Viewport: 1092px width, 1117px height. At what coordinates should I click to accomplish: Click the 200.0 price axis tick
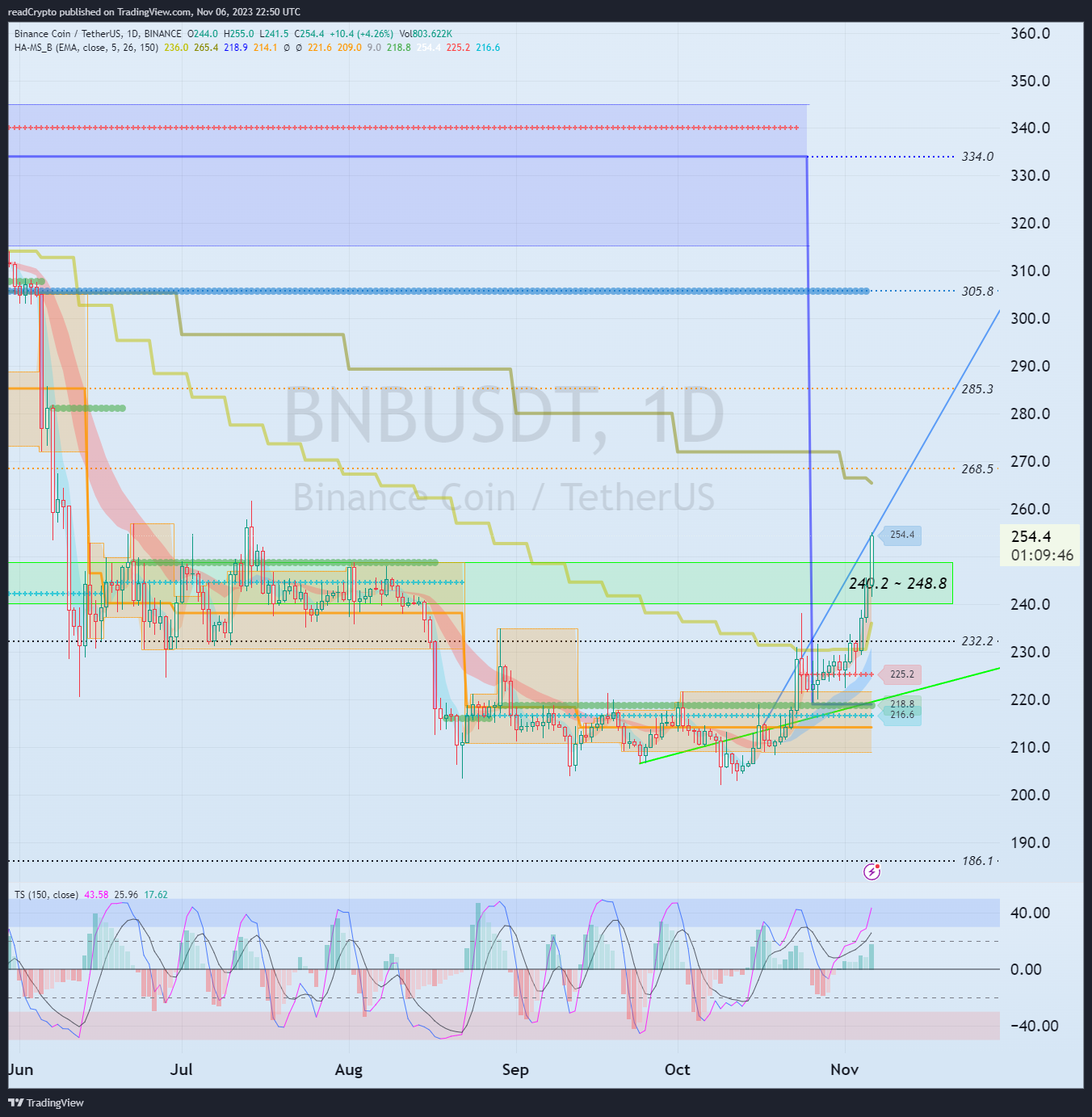1031,796
